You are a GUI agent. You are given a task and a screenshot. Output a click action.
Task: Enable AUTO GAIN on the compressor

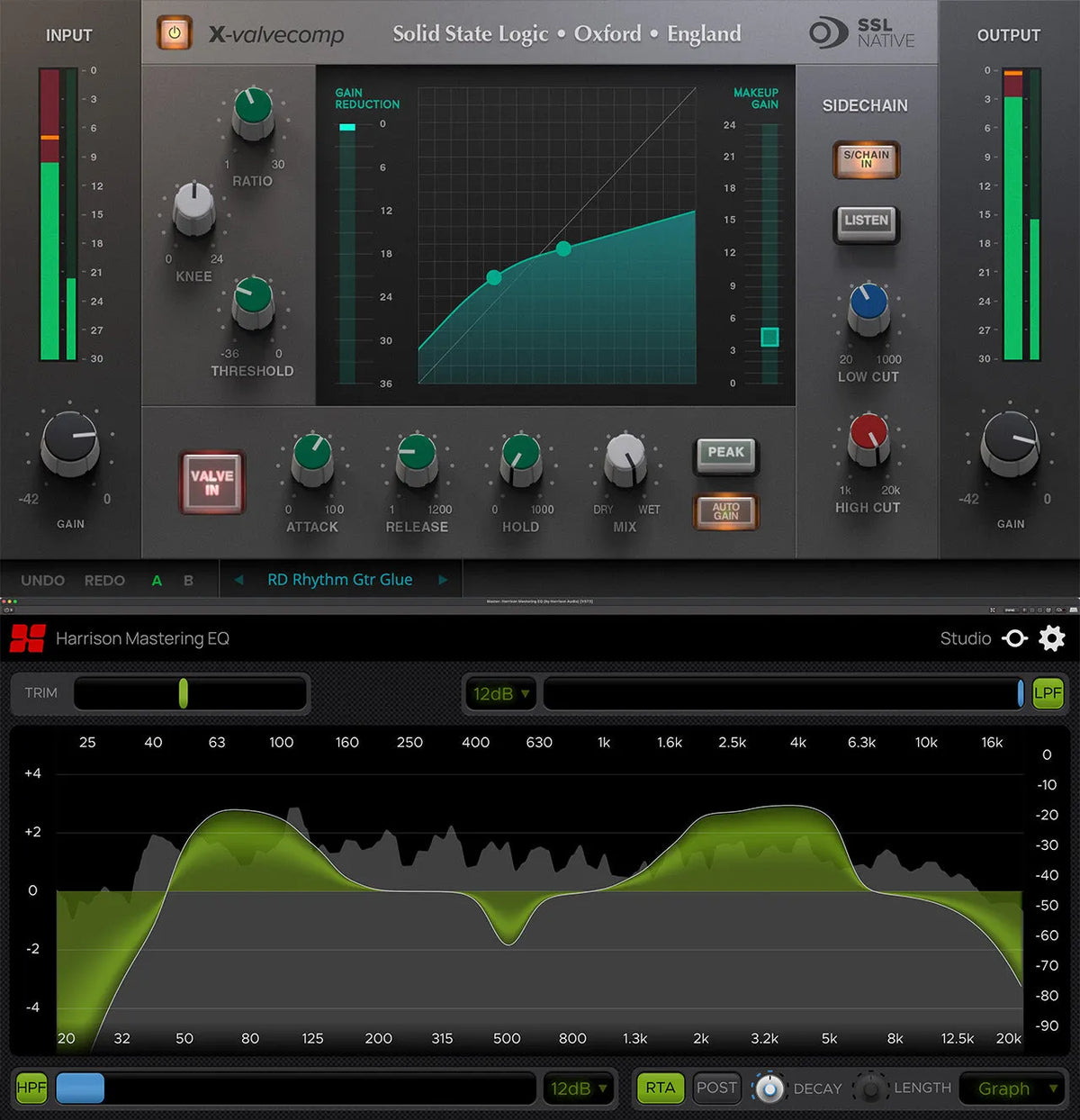(x=725, y=511)
